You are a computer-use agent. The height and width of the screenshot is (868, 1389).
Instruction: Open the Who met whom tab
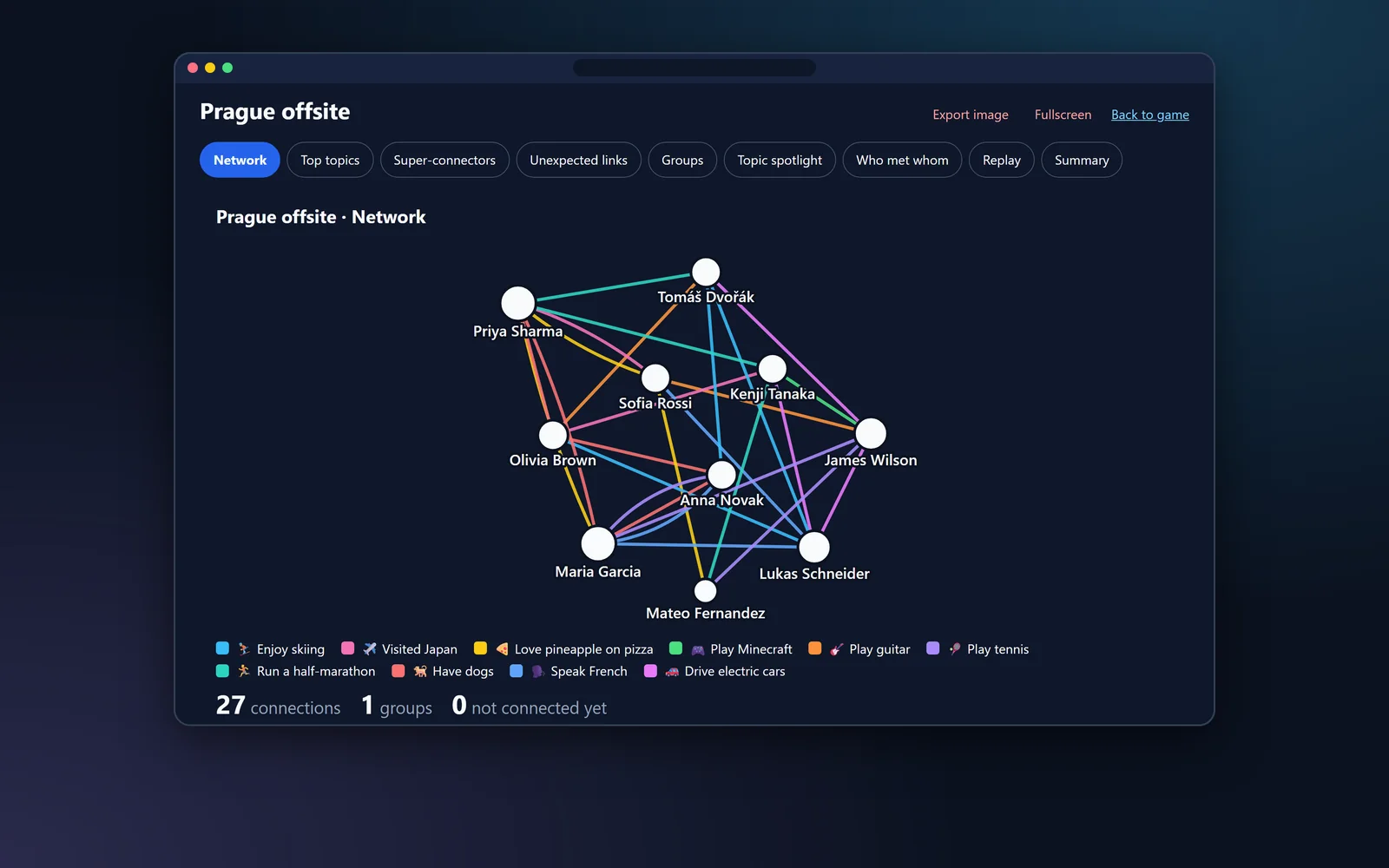[902, 160]
